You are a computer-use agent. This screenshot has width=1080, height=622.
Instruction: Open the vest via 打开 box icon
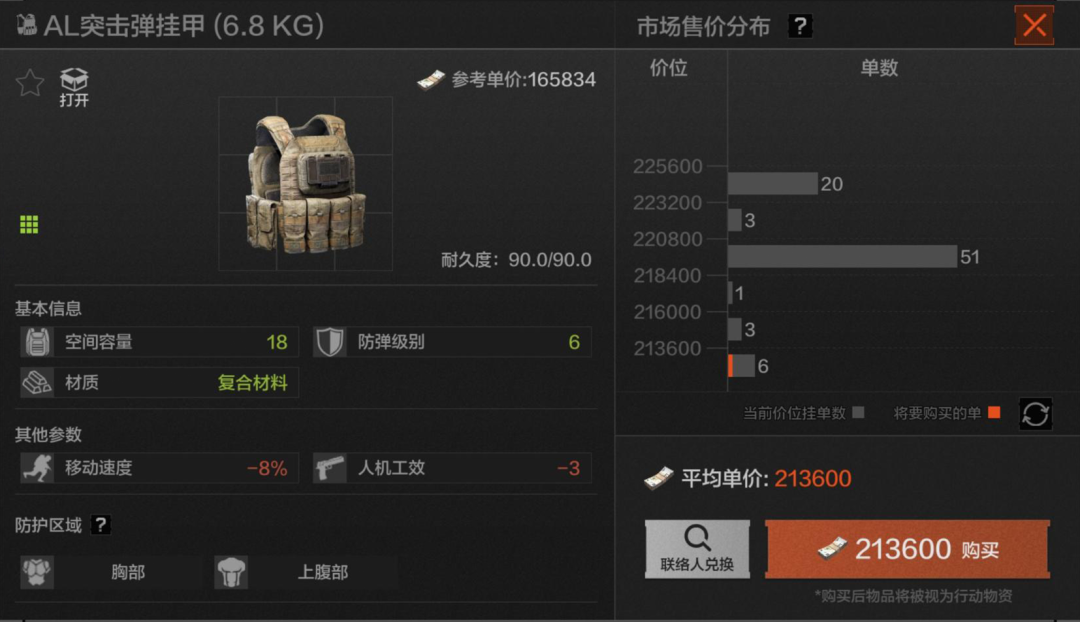click(x=74, y=87)
